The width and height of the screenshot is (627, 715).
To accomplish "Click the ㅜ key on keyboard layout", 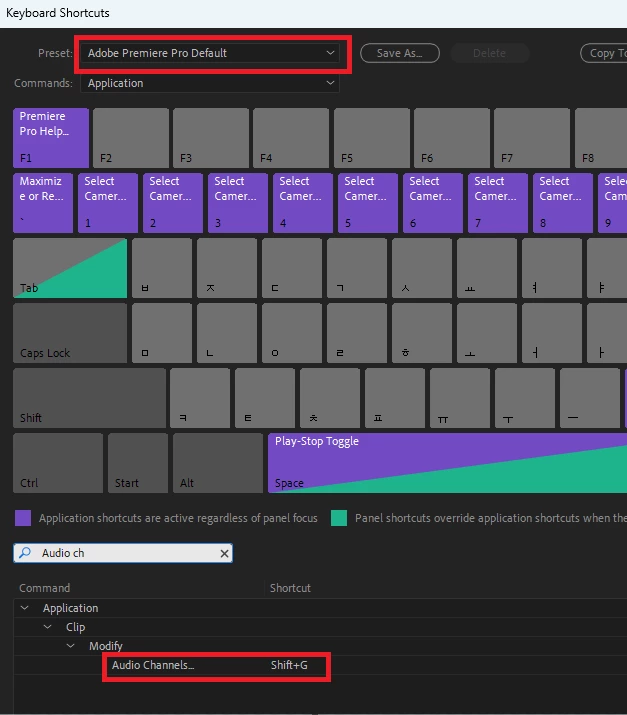I will [x=525, y=398].
